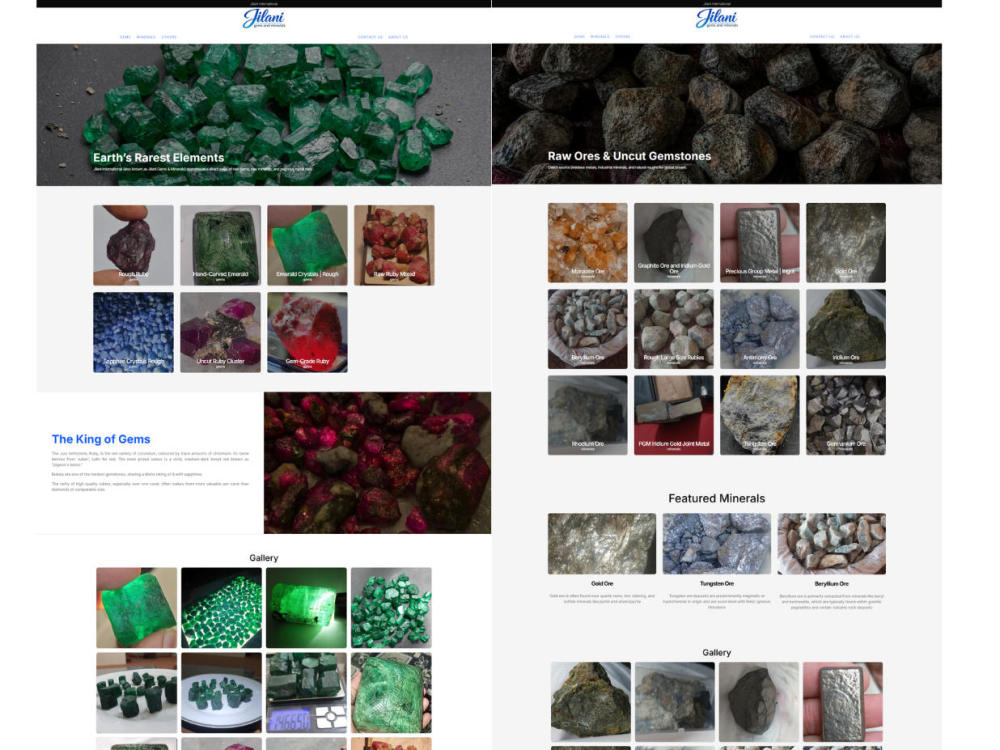Open left gallery photo of loose emerald pile

pyautogui.click(x=391, y=608)
